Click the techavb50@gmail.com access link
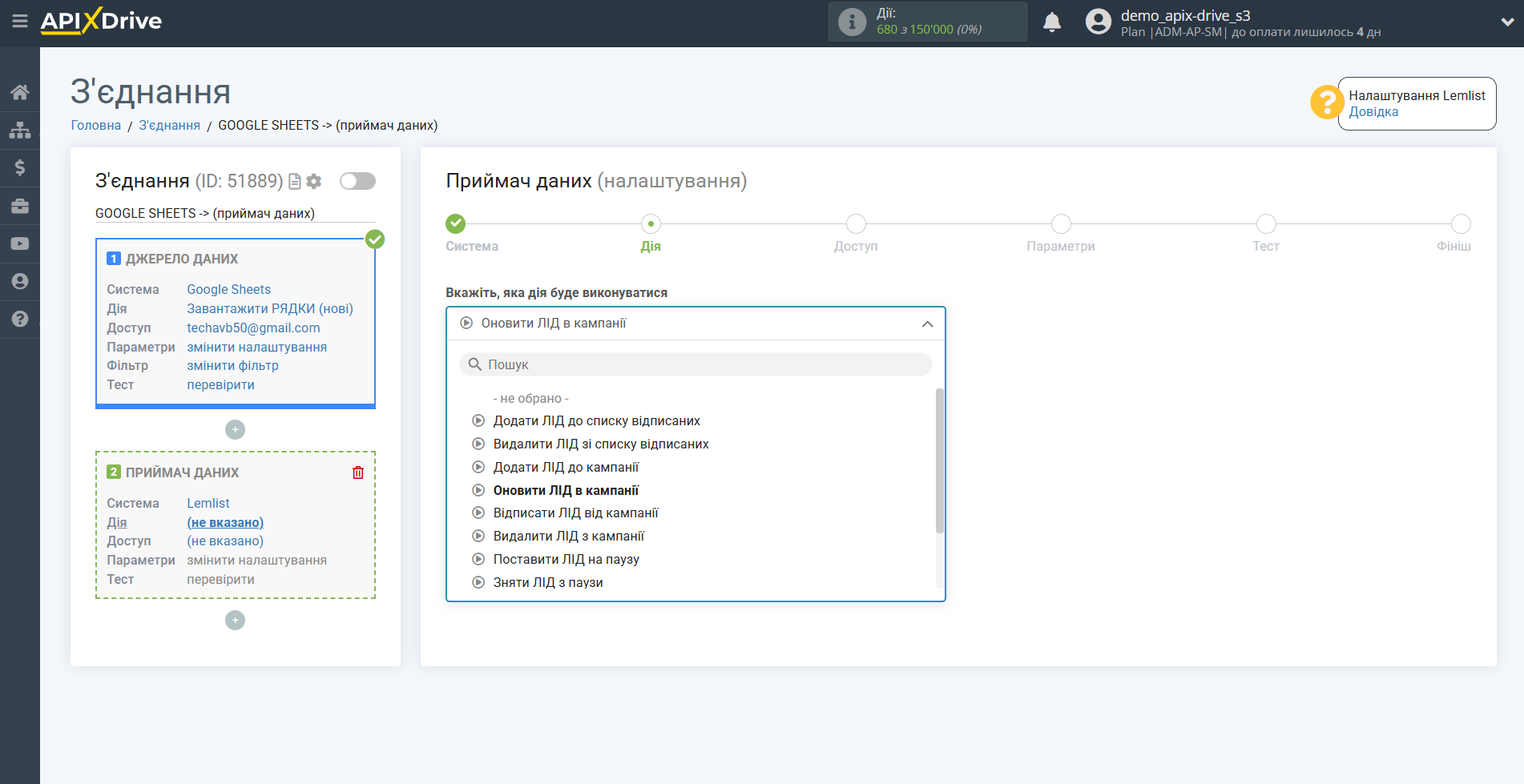Image resolution: width=1524 pixels, height=784 pixels. (x=253, y=328)
